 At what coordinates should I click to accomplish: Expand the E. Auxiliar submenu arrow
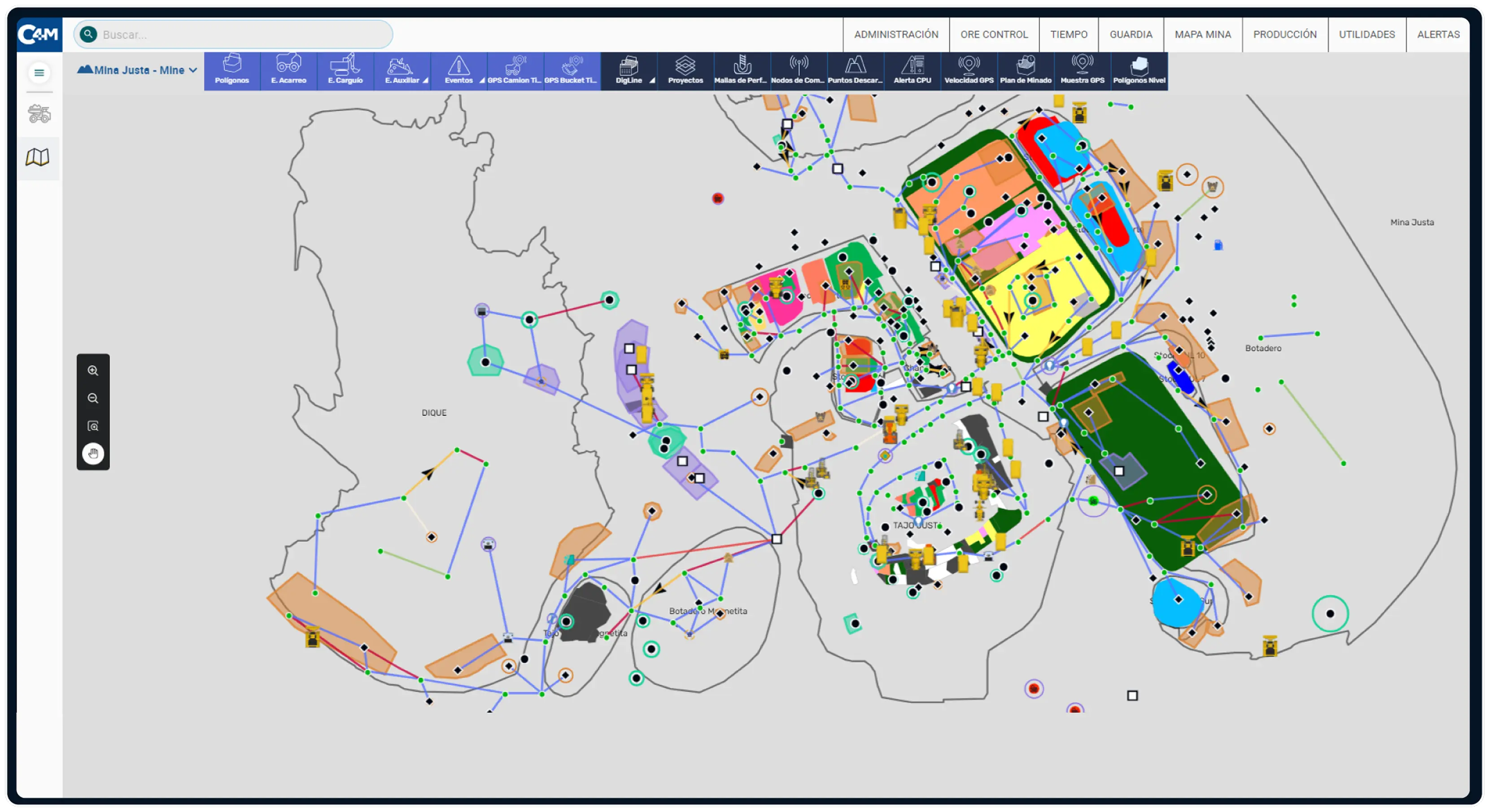425,81
